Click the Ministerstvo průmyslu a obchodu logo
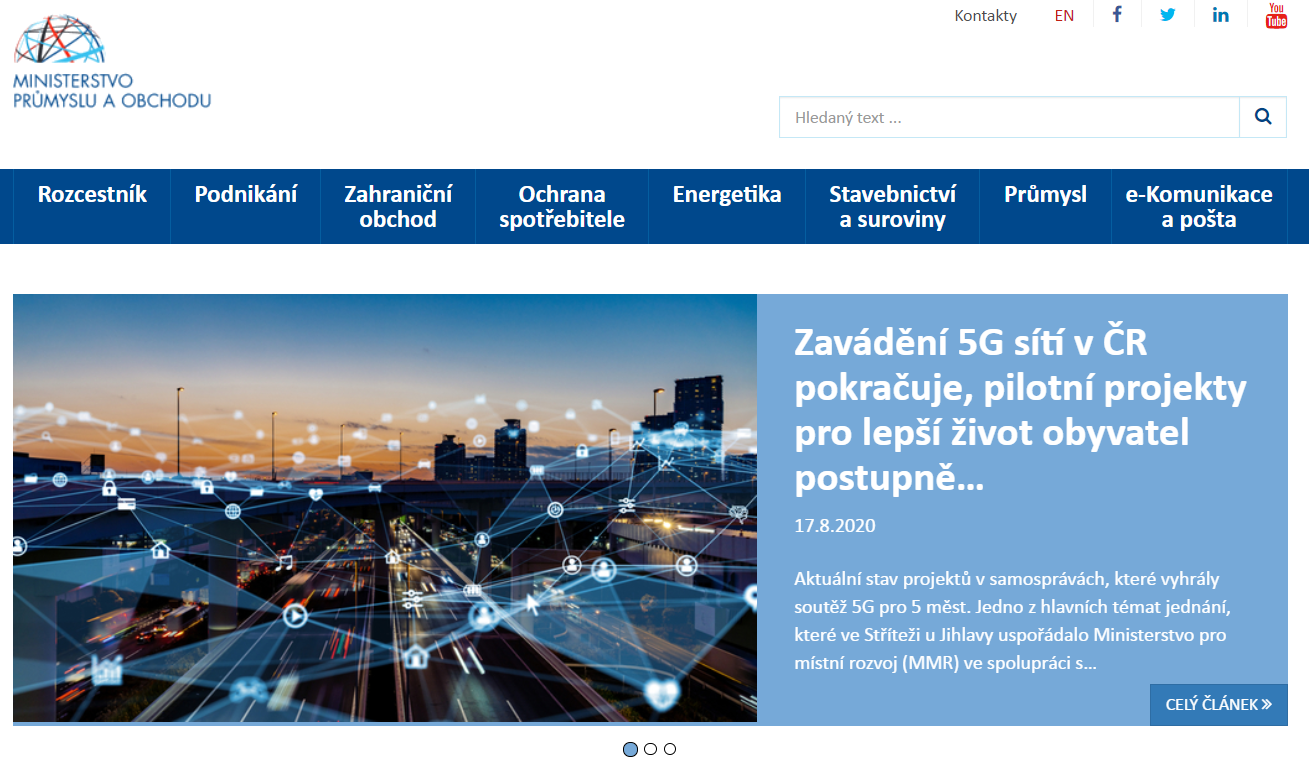This screenshot has height=771, width=1309. (112, 62)
